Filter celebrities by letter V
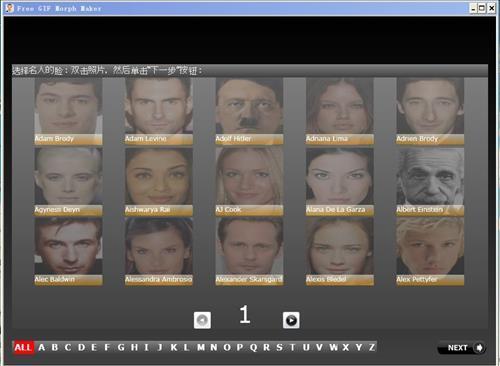This screenshot has width=500, height=366. point(319,347)
